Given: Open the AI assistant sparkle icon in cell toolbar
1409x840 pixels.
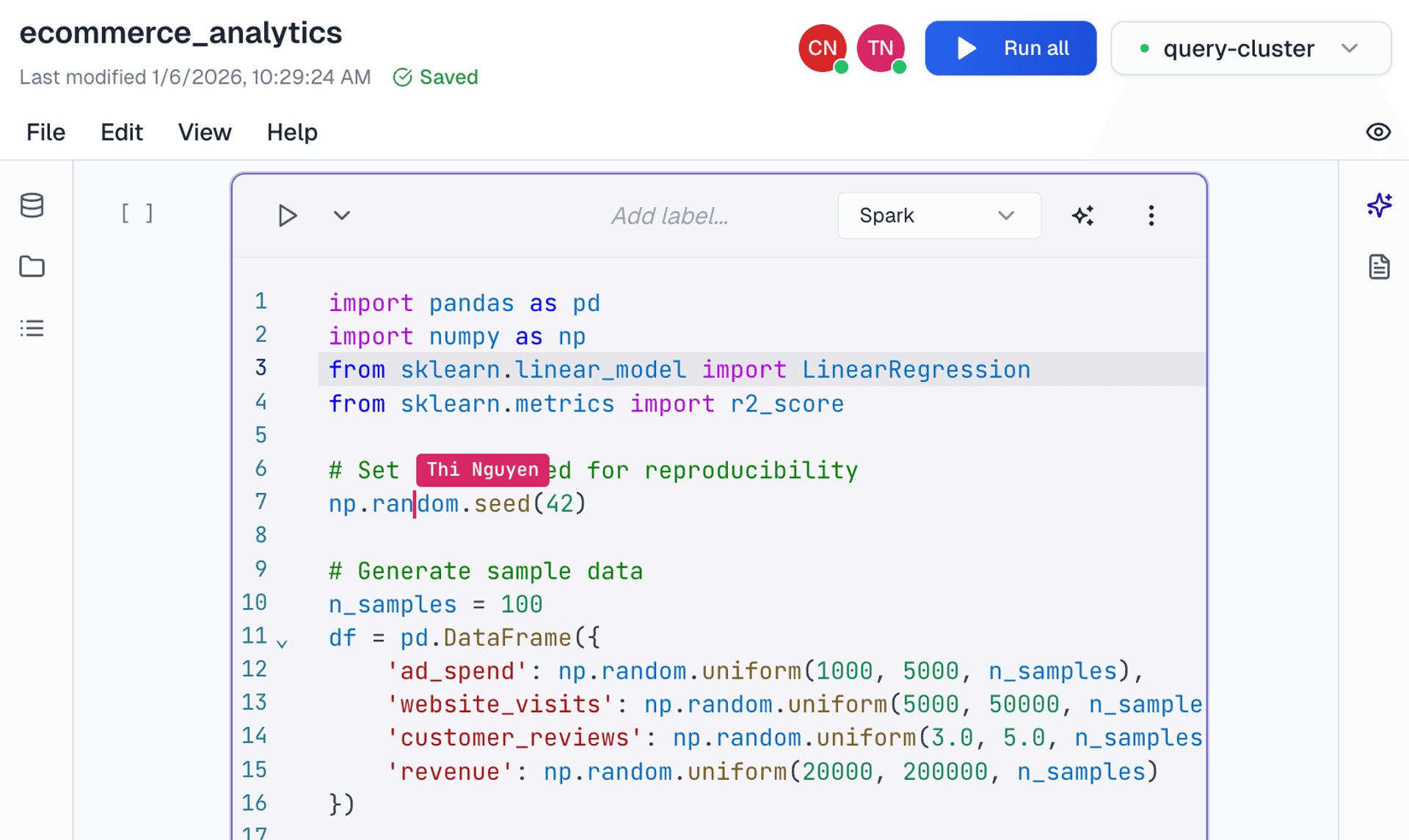Looking at the screenshot, I should coord(1083,215).
